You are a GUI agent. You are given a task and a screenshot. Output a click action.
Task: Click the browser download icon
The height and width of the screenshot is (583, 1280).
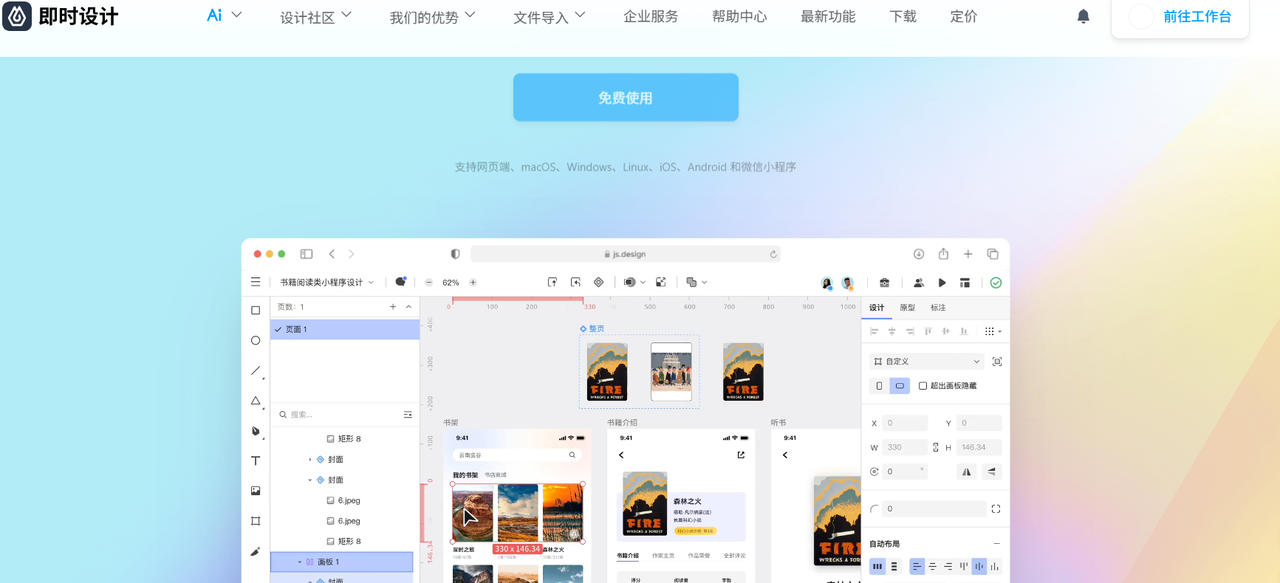point(918,254)
